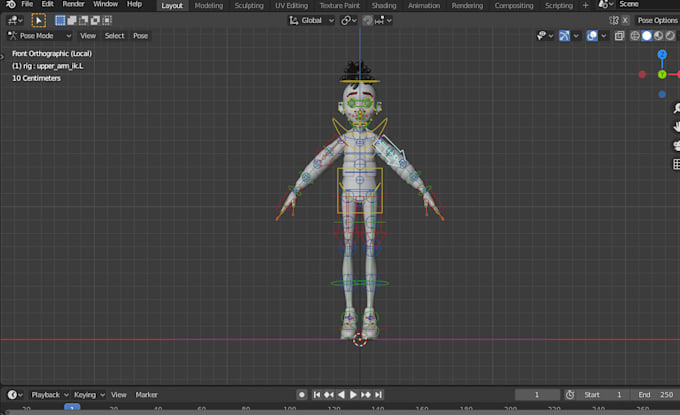Click the zoom view magnifier icon

click(x=676, y=108)
